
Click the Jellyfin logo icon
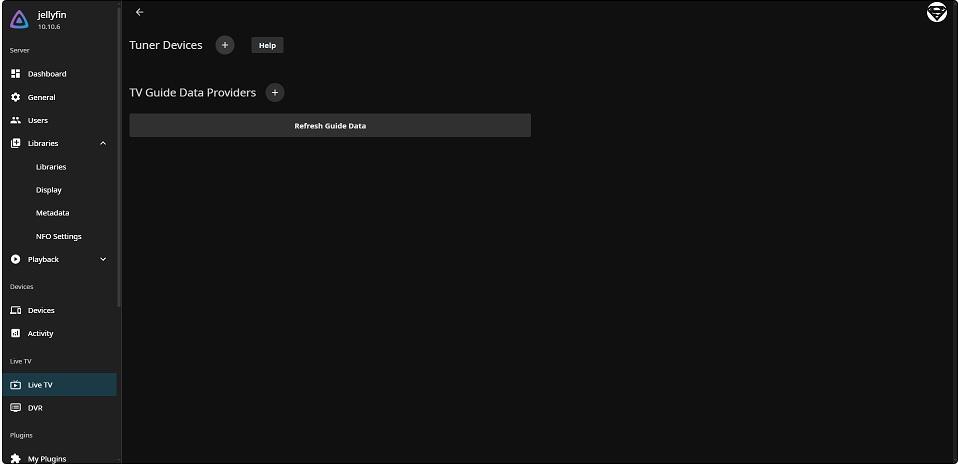(x=20, y=20)
